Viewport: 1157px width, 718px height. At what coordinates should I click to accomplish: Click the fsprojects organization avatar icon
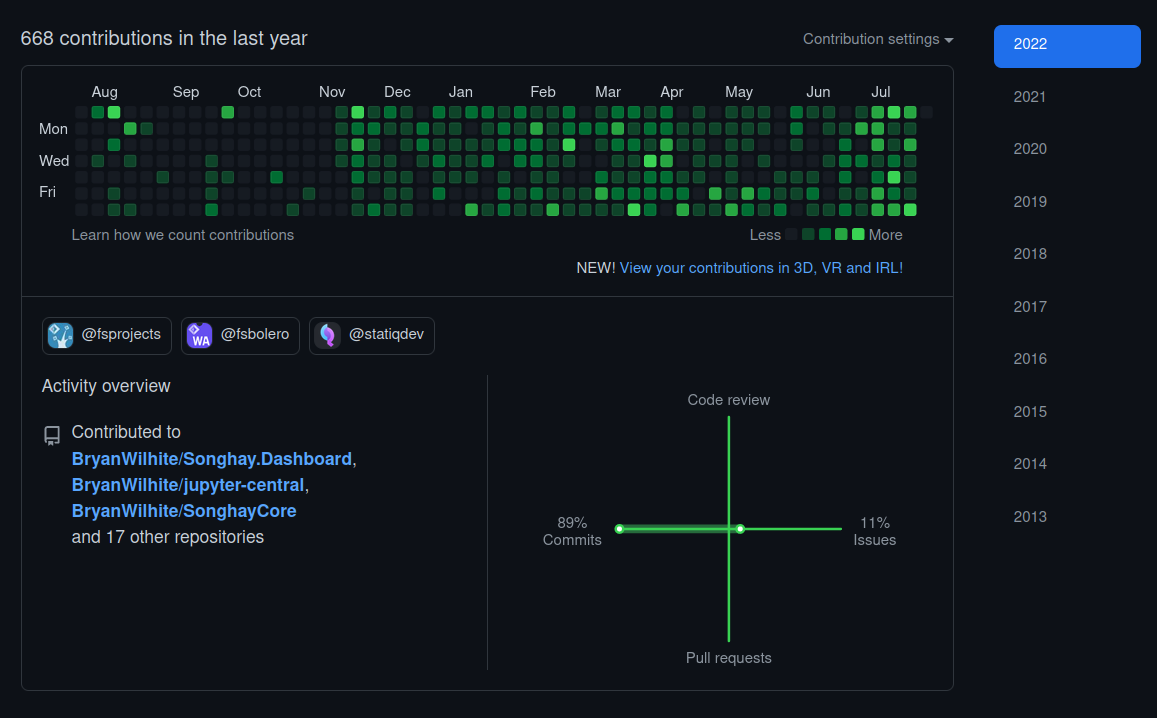point(61,335)
